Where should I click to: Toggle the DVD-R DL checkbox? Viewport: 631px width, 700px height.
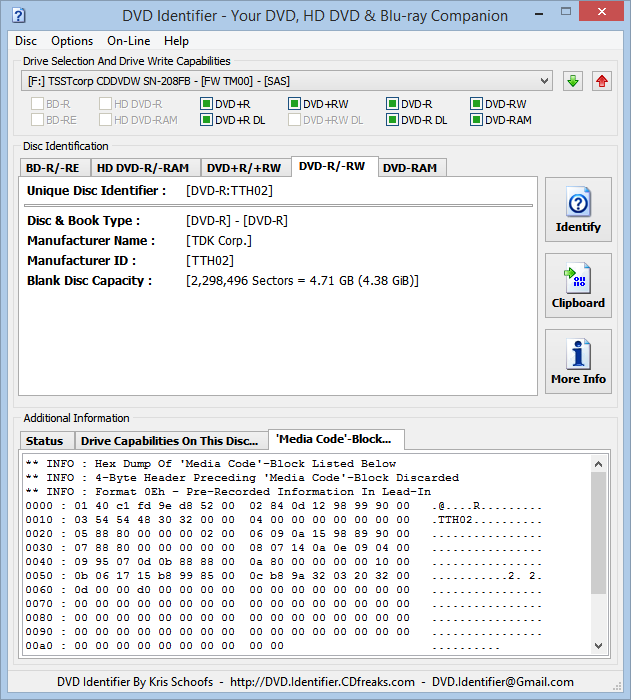point(392,120)
